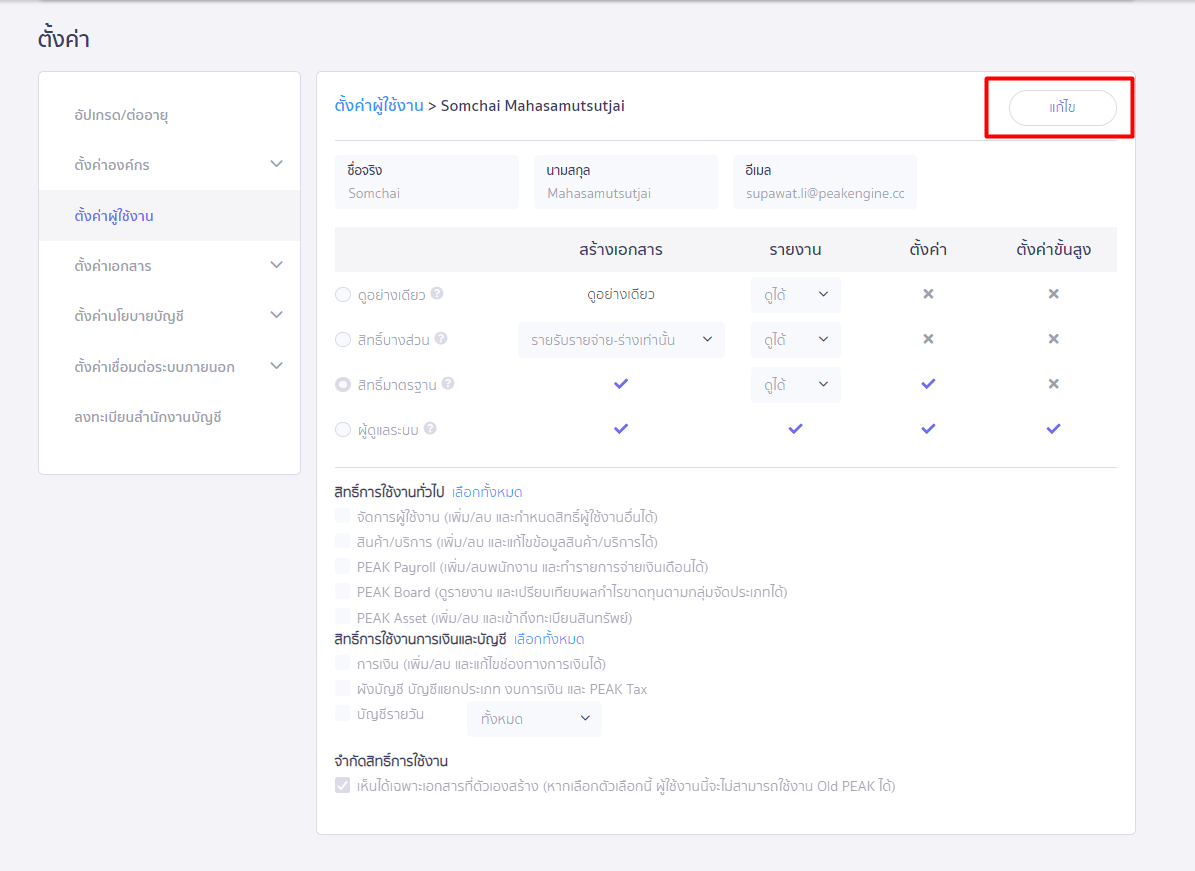Select the ผู้ดูแลระบบ radio option
The height and width of the screenshot is (871, 1195).
(343, 429)
